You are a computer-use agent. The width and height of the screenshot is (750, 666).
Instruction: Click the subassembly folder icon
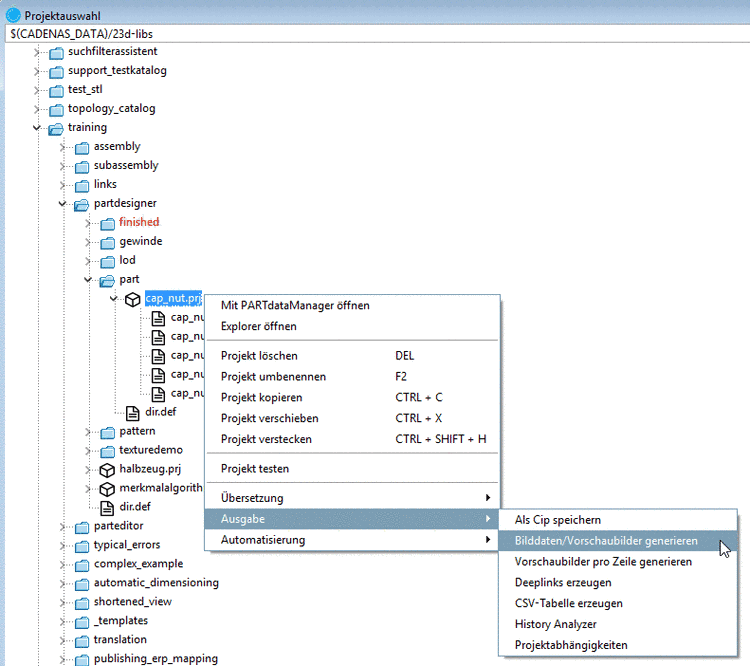[x=82, y=166]
